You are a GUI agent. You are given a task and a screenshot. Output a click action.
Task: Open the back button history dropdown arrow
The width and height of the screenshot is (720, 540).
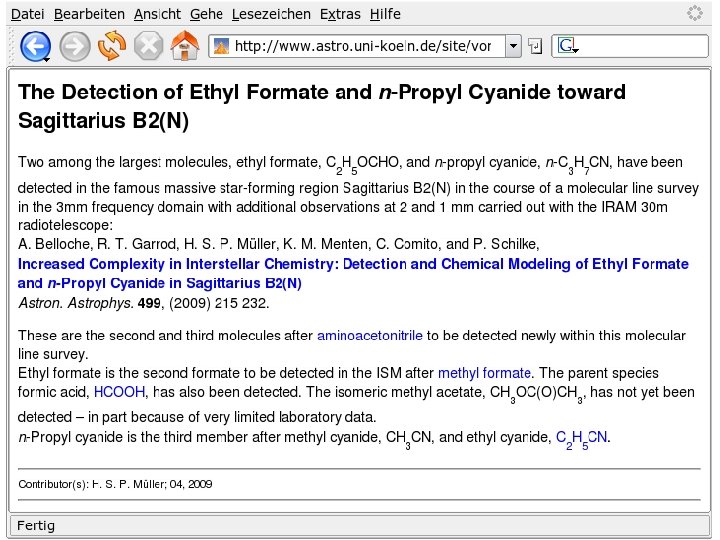pos(46,60)
